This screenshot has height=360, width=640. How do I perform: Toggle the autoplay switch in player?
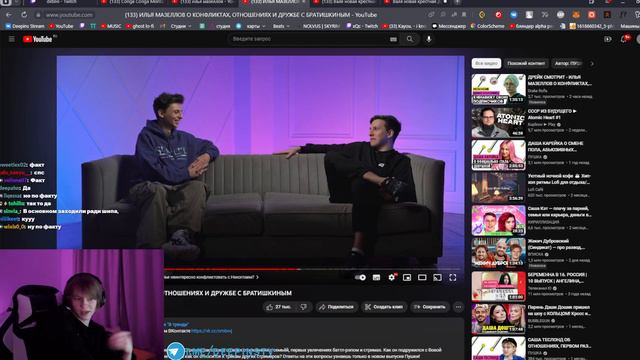[x=360, y=278]
